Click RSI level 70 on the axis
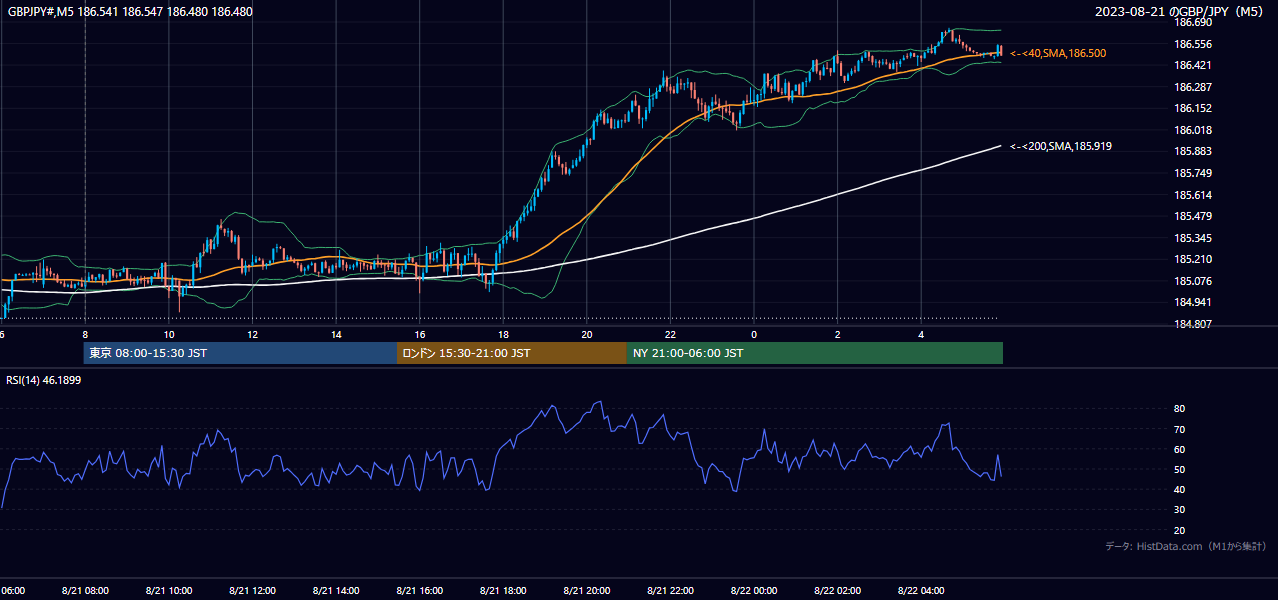Image resolution: width=1278 pixels, height=600 pixels. (1179, 429)
